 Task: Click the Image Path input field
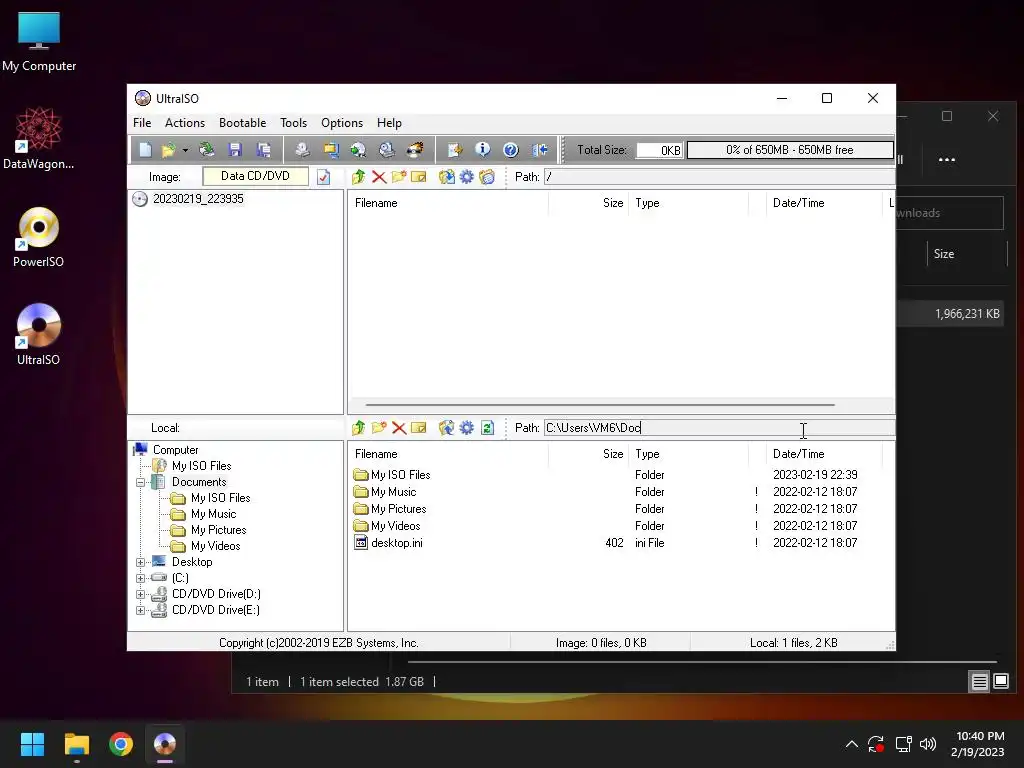(x=719, y=177)
